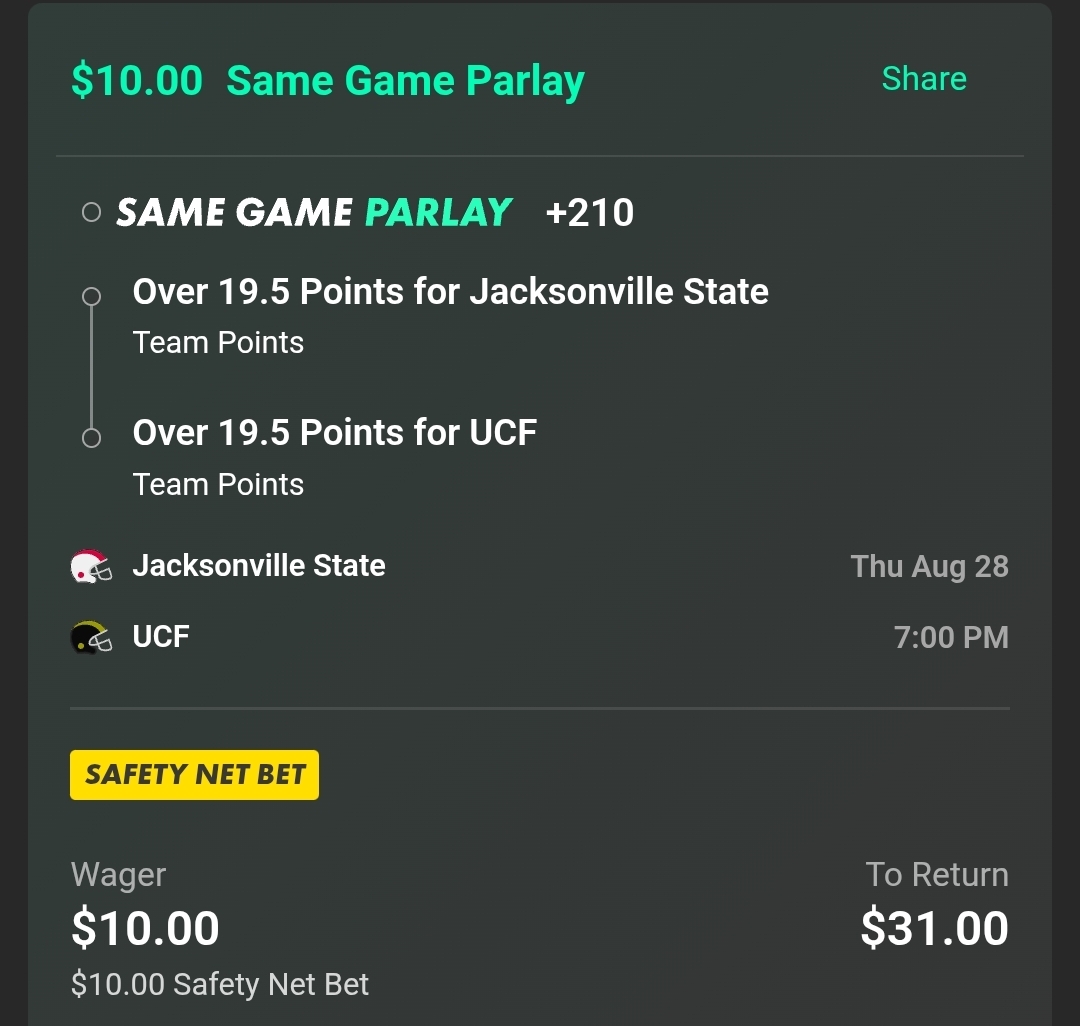This screenshot has height=1026, width=1080.
Task: Tap the Share link
Action: (924, 78)
